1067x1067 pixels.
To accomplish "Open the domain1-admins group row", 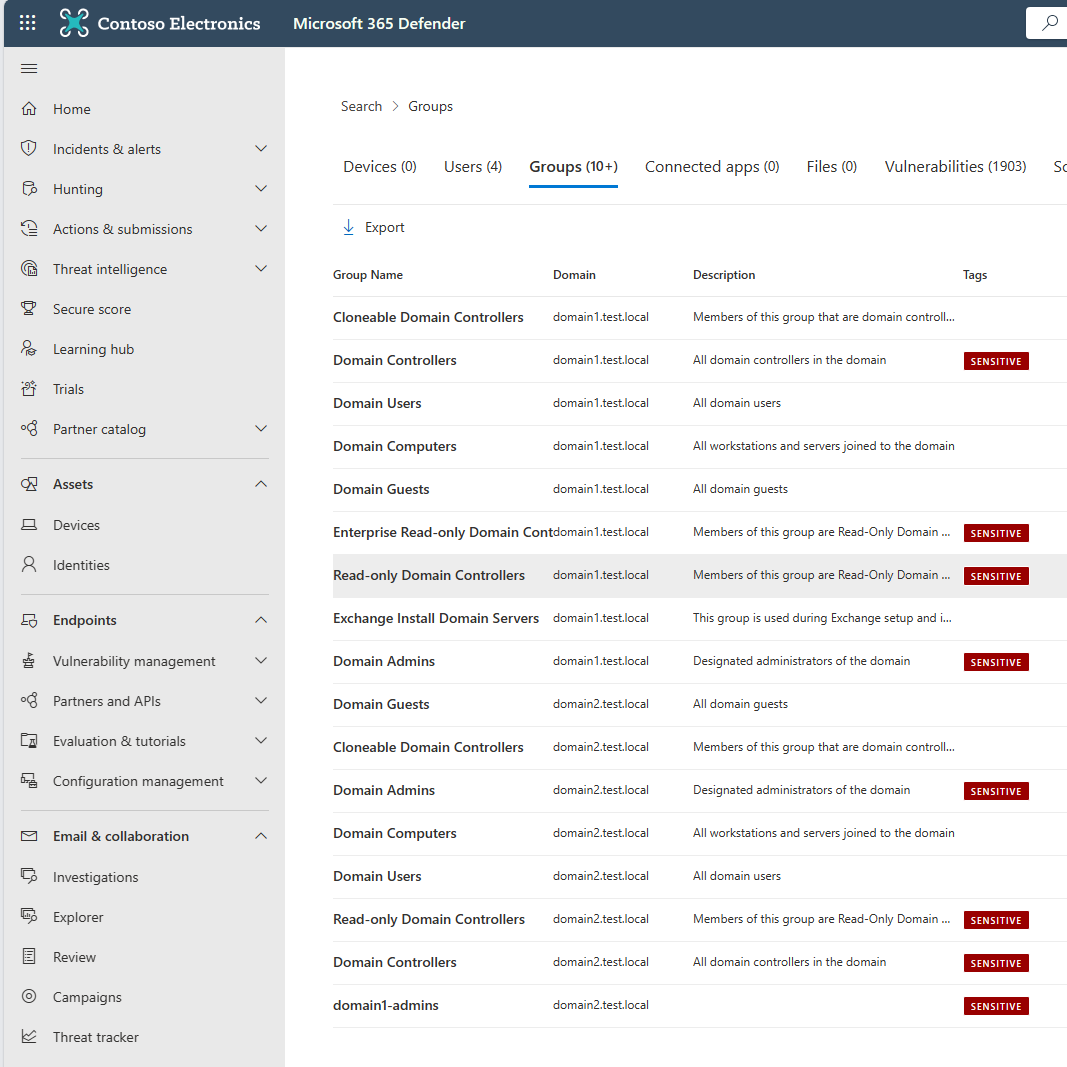I will click(386, 1005).
